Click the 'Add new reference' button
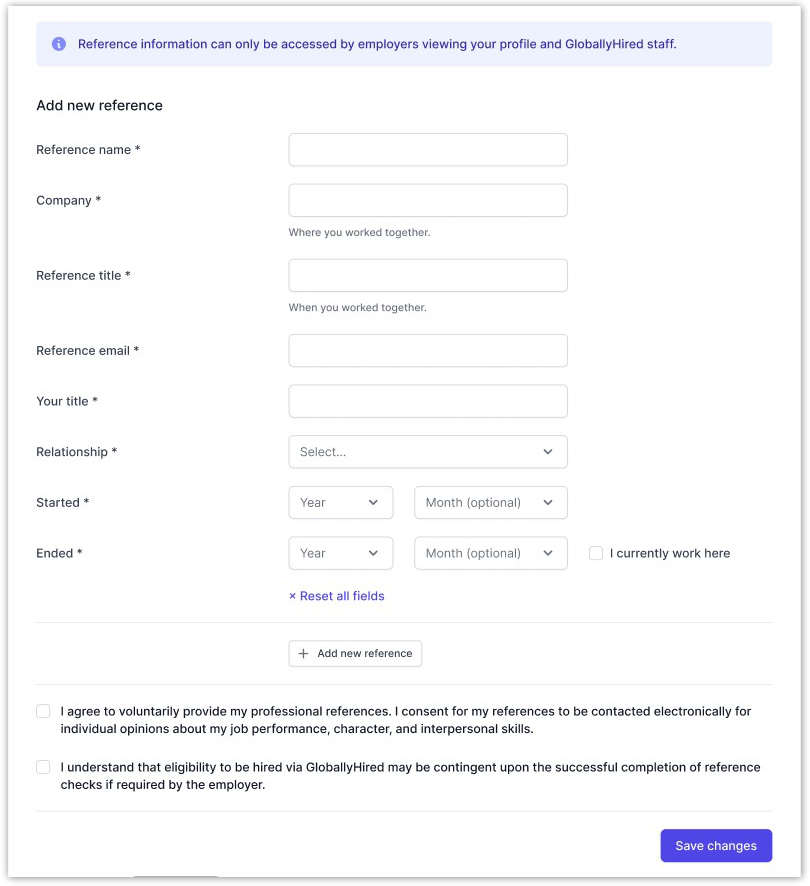The width and height of the screenshot is (810, 886). click(355, 654)
